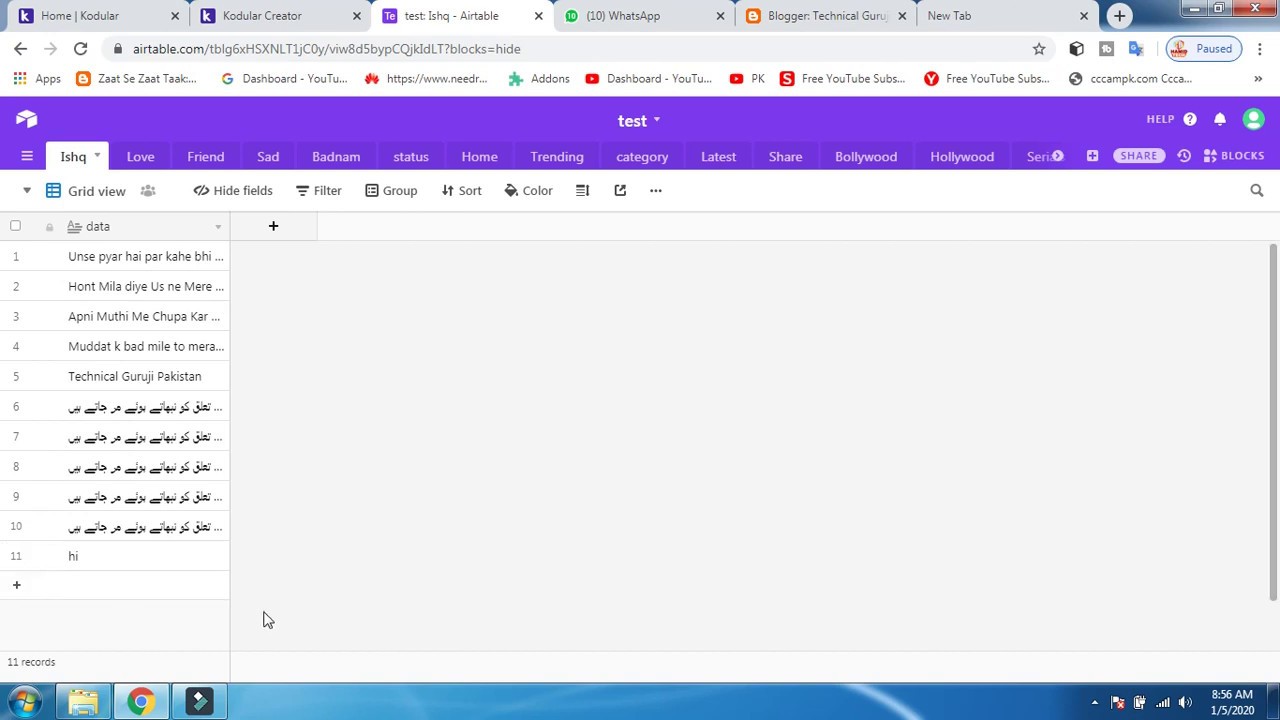Image resolution: width=1280 pixels, height=720 pixels.
Task: Expand the view switcher arrow
Action: (x=27, y=190)
